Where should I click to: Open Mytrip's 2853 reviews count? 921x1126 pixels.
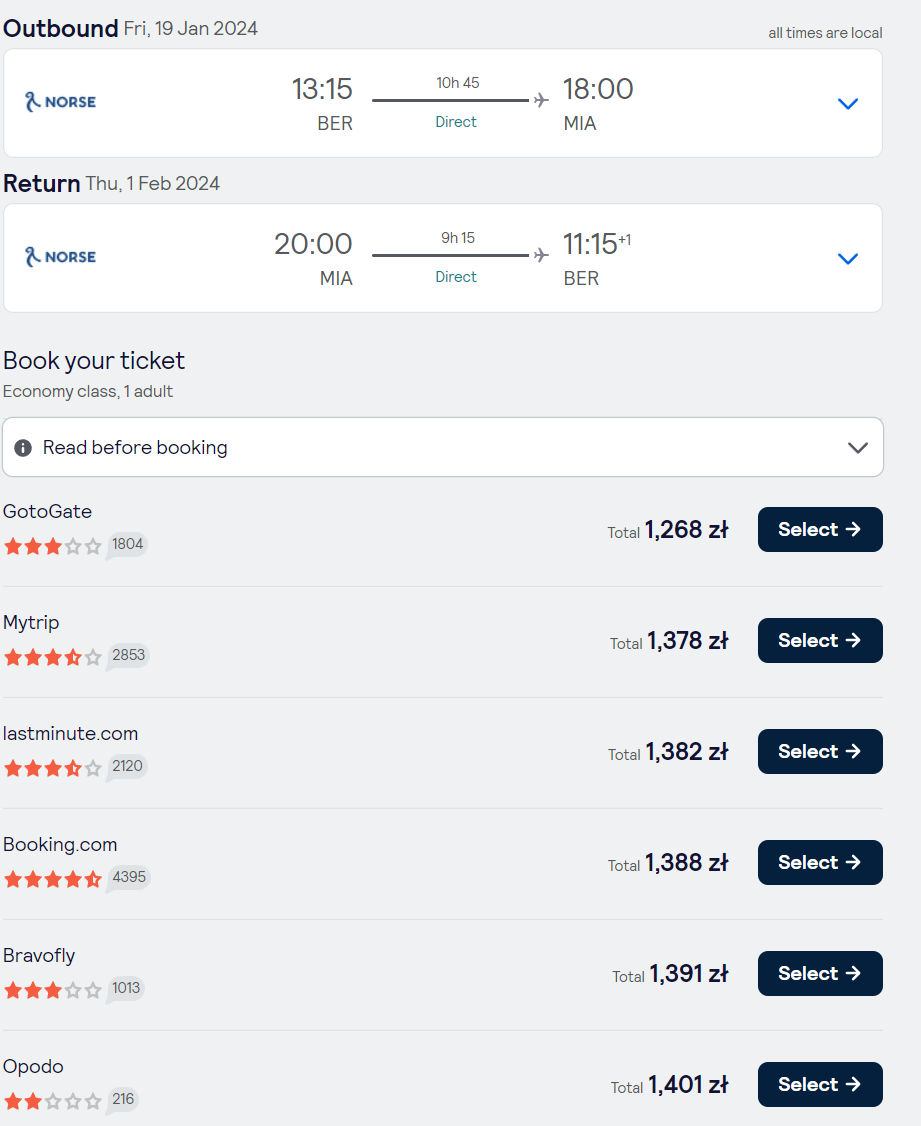pyautogui.click(x=128, y=655)
